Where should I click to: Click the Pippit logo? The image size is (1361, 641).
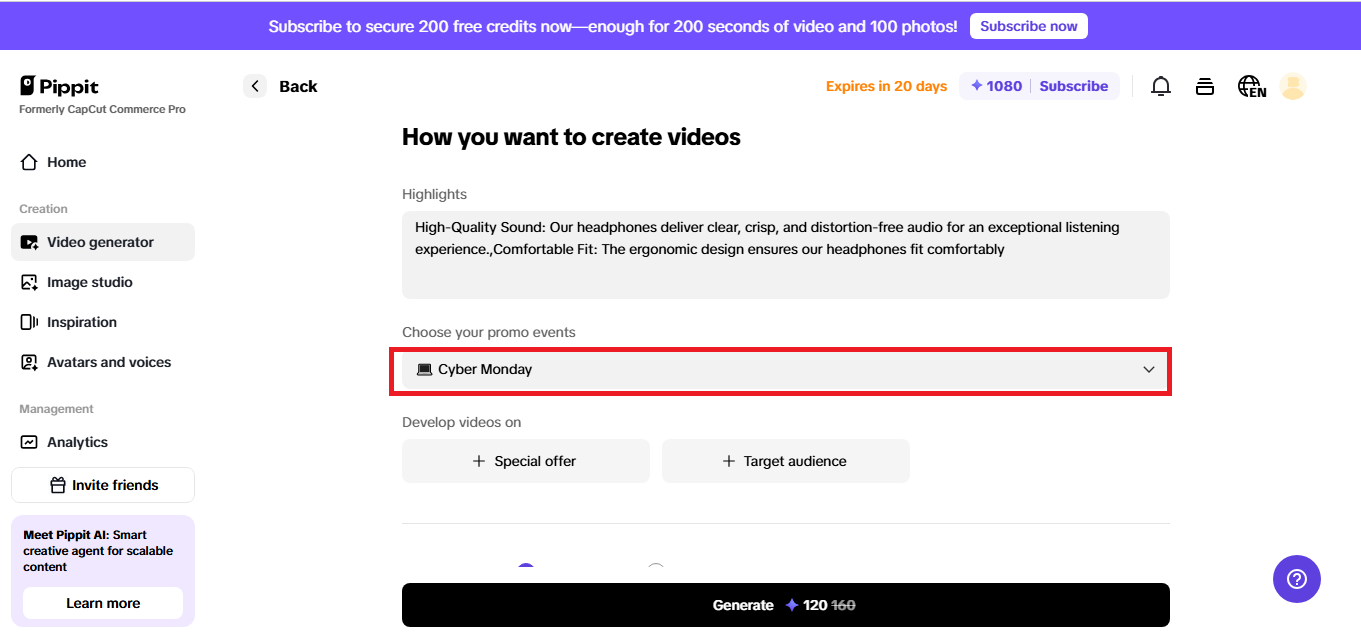click(x=59, y=87)
